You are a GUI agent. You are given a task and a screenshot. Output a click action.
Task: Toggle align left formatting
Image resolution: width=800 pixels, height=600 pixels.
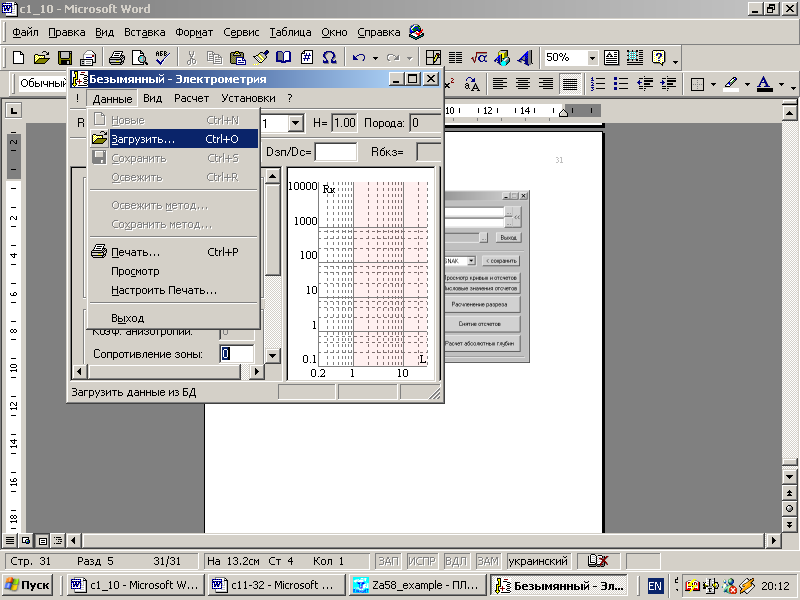click(x=500, y=84)
